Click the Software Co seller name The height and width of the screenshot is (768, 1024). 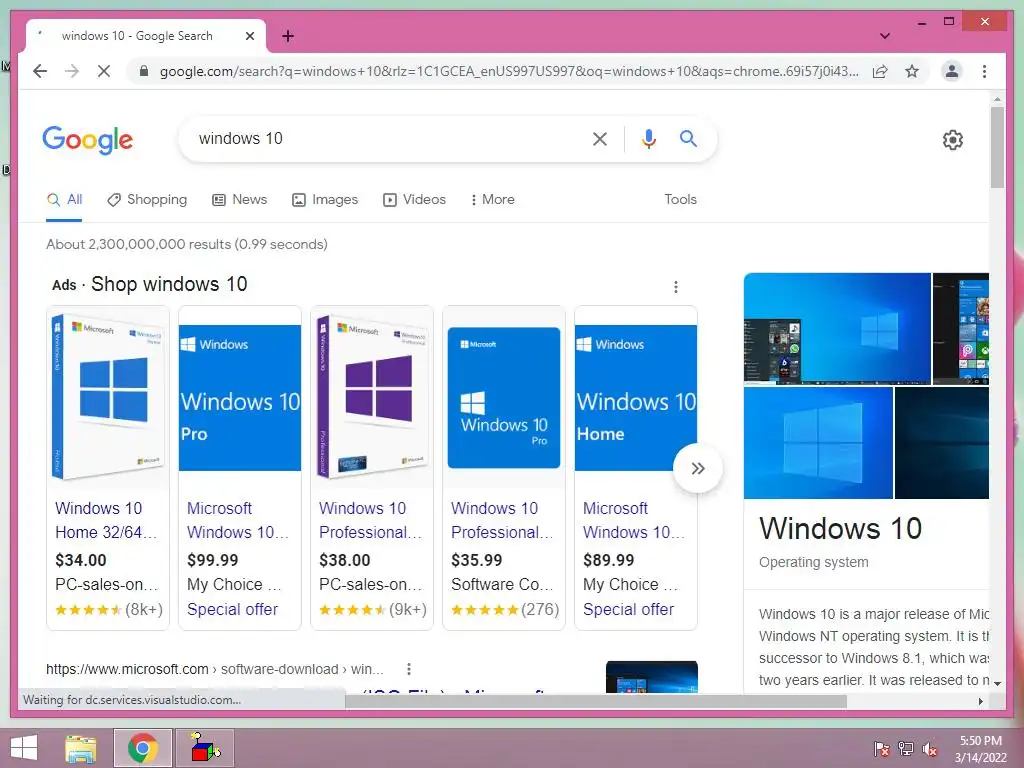click(x=502, y=584)
